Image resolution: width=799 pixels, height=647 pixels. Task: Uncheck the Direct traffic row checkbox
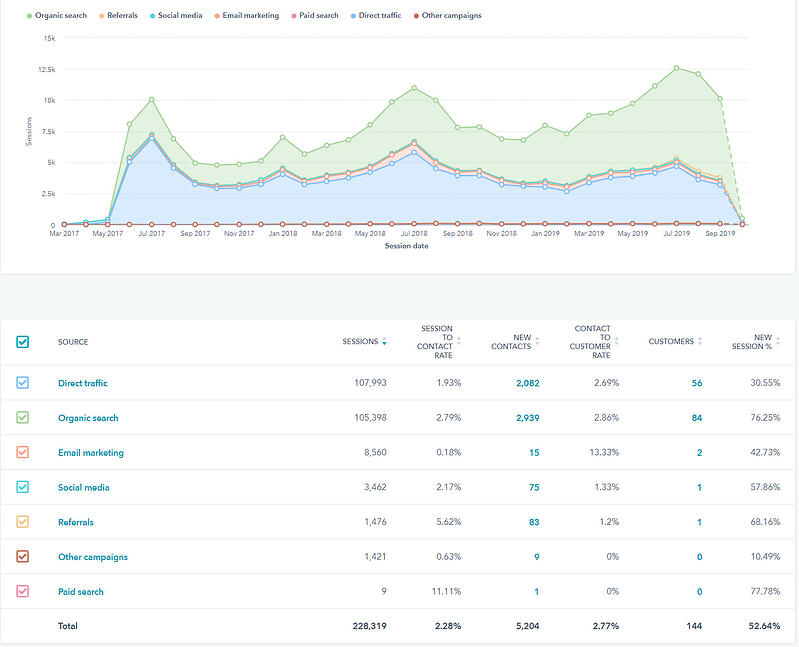point(22,383)
